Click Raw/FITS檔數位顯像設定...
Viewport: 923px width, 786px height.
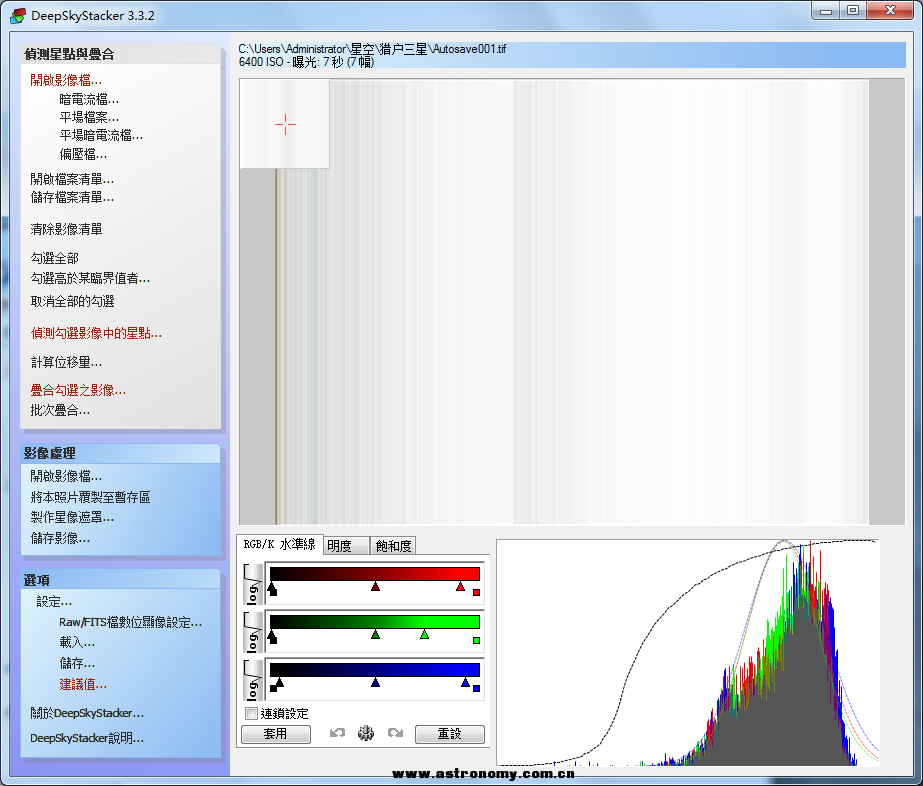tap(130, 622)
